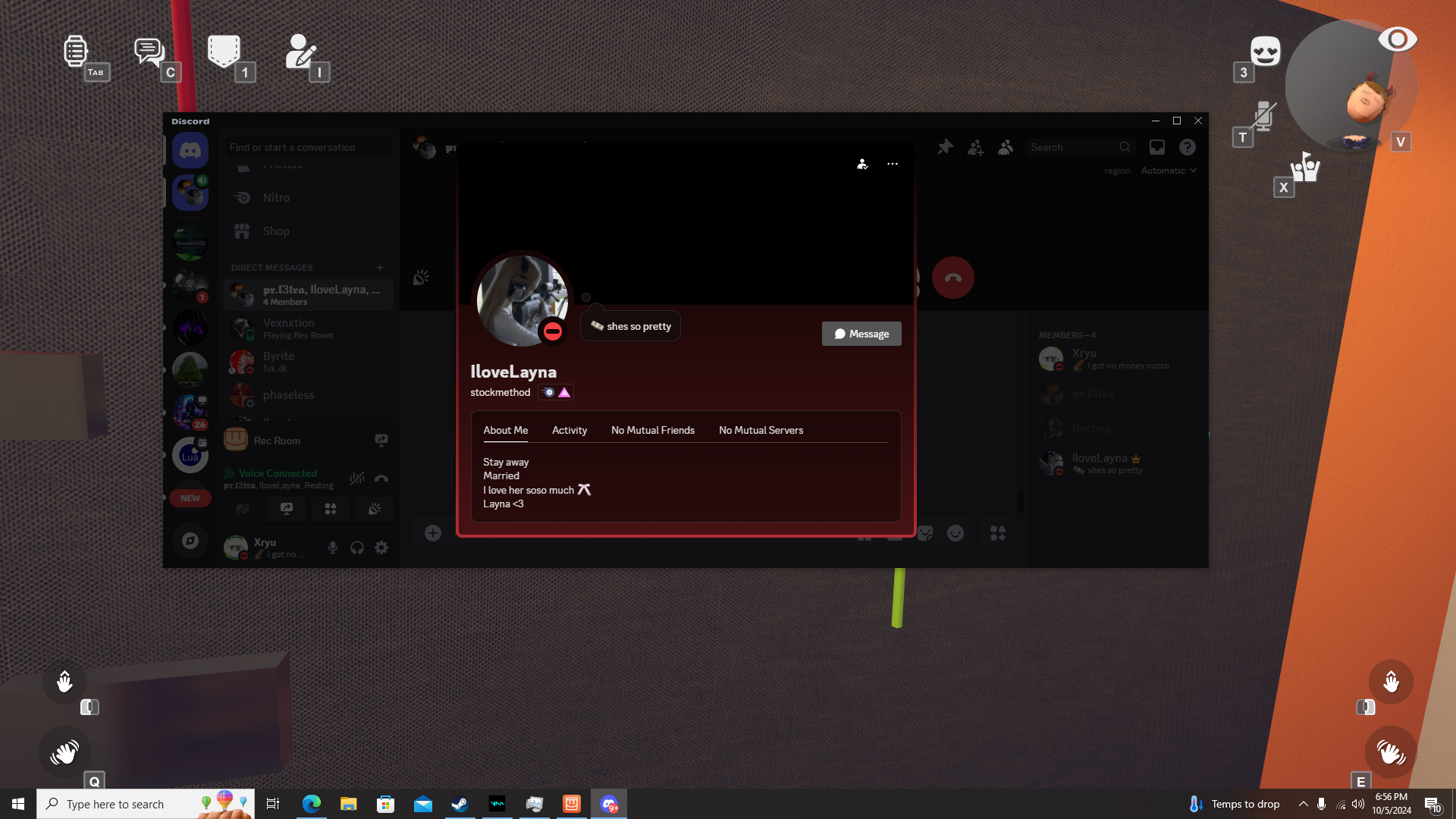Toggle headphone deafen in user panel

coord(357,548)
